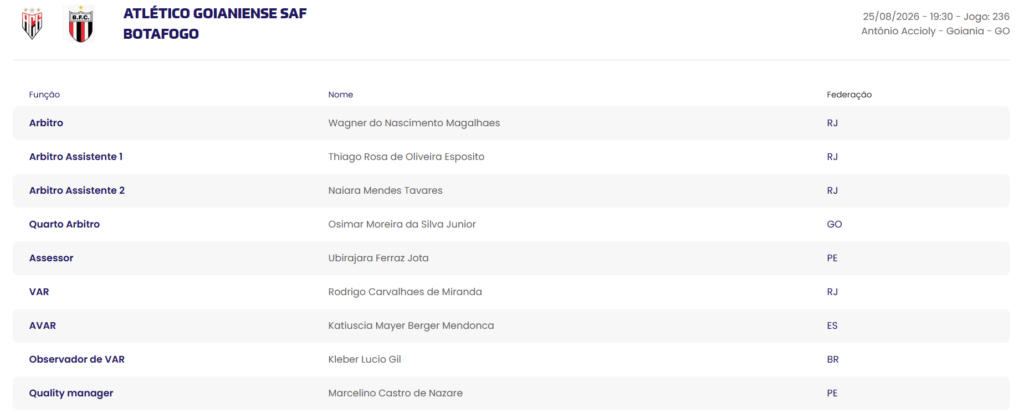Select the Quality manager label
The image size is (1024, 413).
coord(71,393)
